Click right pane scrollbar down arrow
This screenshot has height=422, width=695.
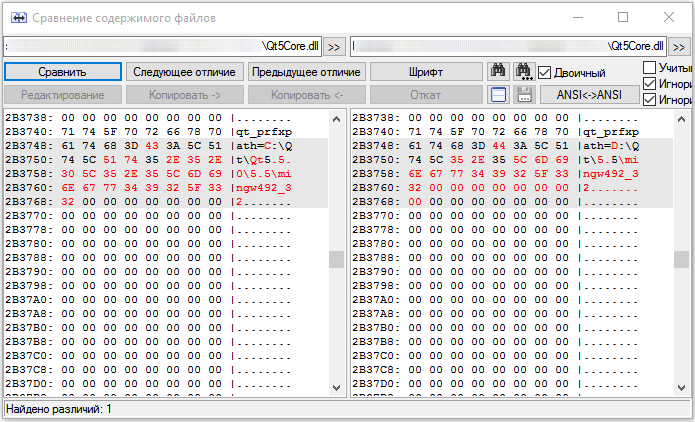click(x=681, y=387)
